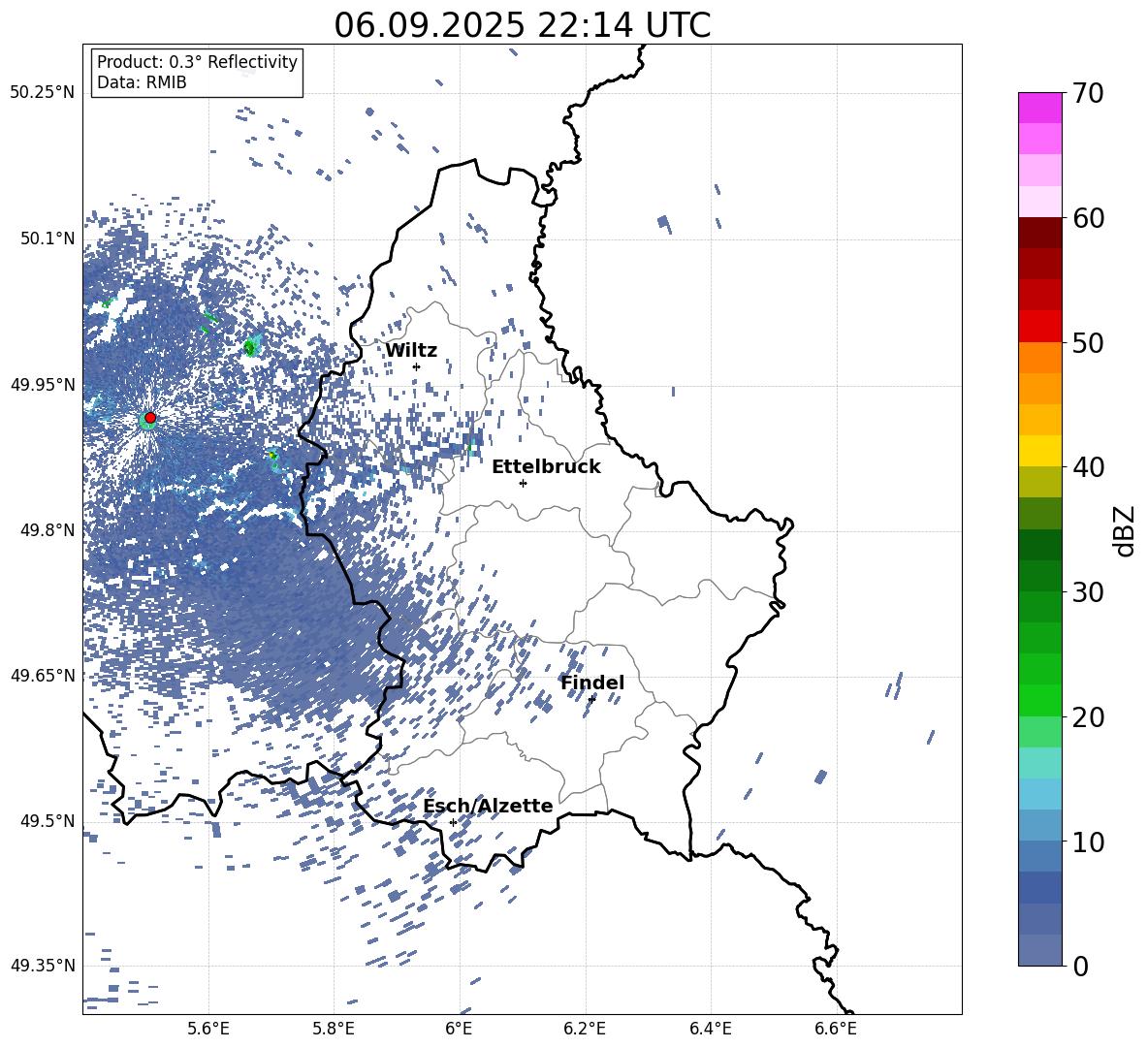The width and height of the screenshot is (1148, 1048).
Task: Click the Ettelbruck city label
Action: tap(546, 466)
